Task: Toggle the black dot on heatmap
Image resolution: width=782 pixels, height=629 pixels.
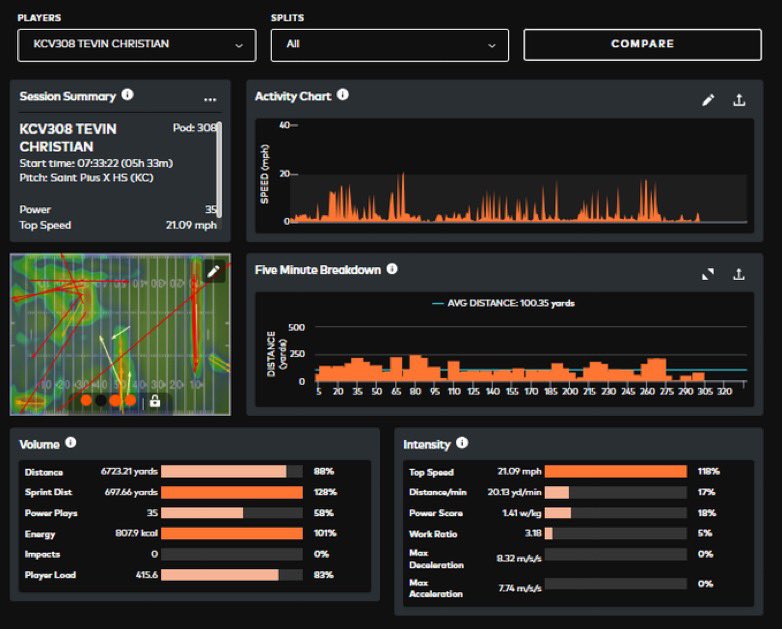Action: tap(101, 400)
